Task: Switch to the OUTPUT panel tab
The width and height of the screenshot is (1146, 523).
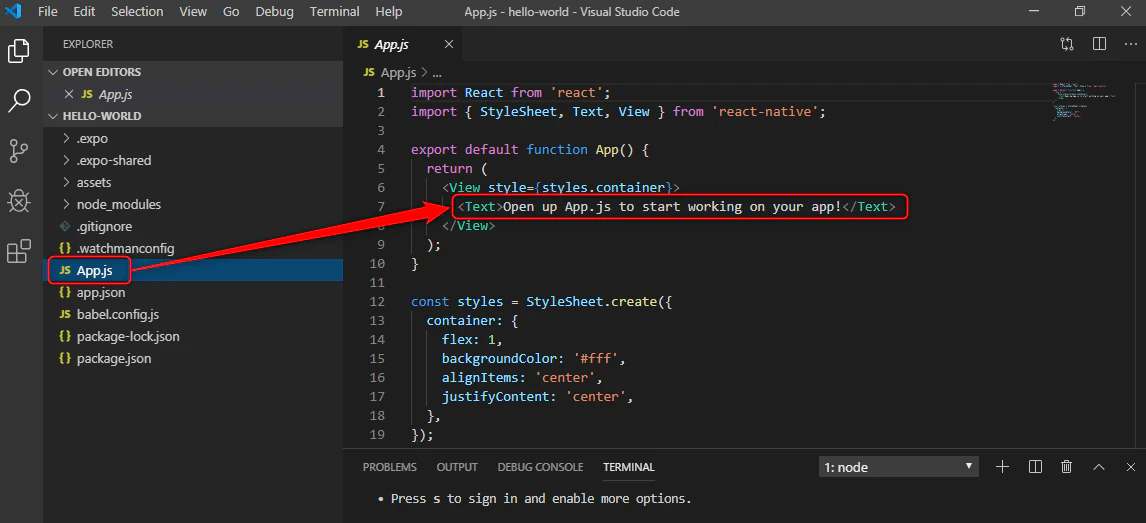Action: coord(457,467)
